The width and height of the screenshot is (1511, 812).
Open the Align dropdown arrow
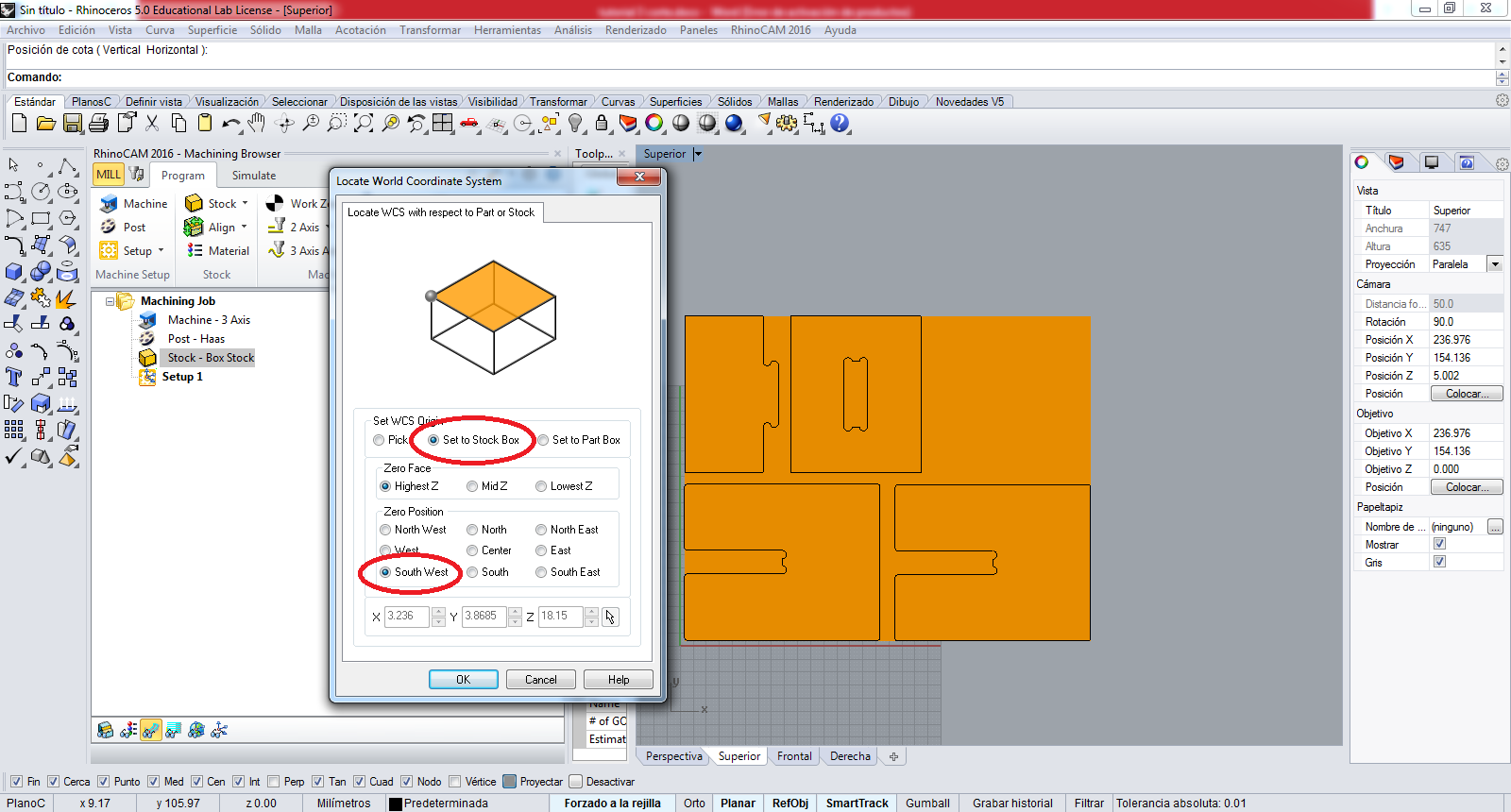[x=244, y=228]
